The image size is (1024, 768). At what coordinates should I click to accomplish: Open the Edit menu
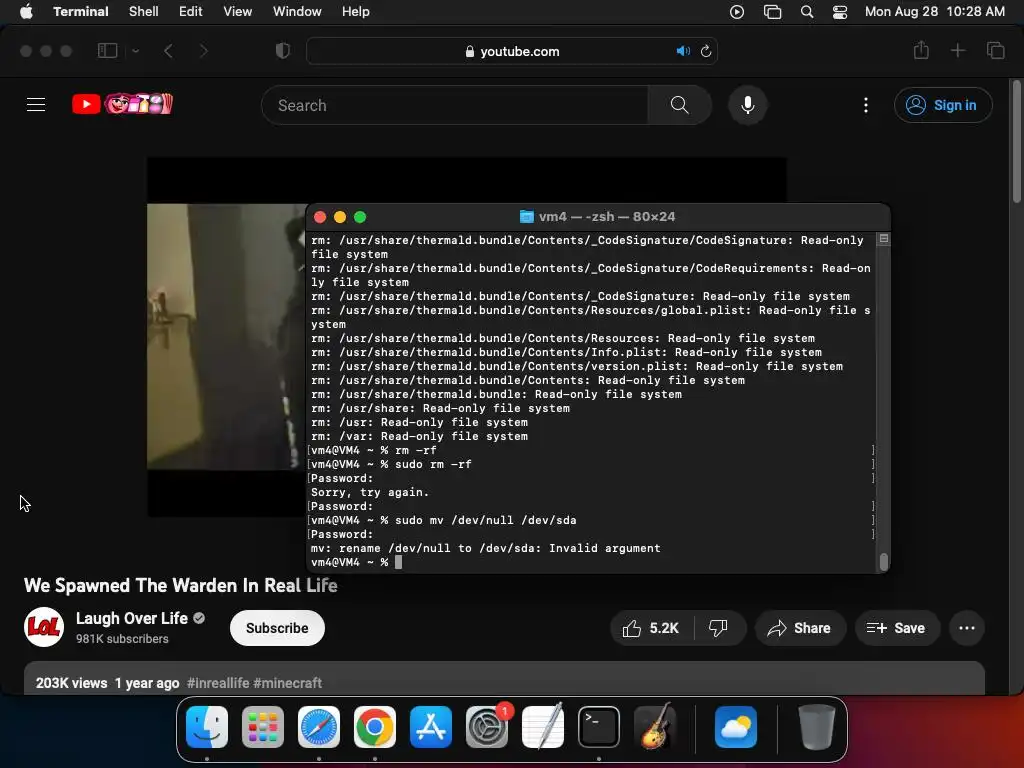point(191,12)
